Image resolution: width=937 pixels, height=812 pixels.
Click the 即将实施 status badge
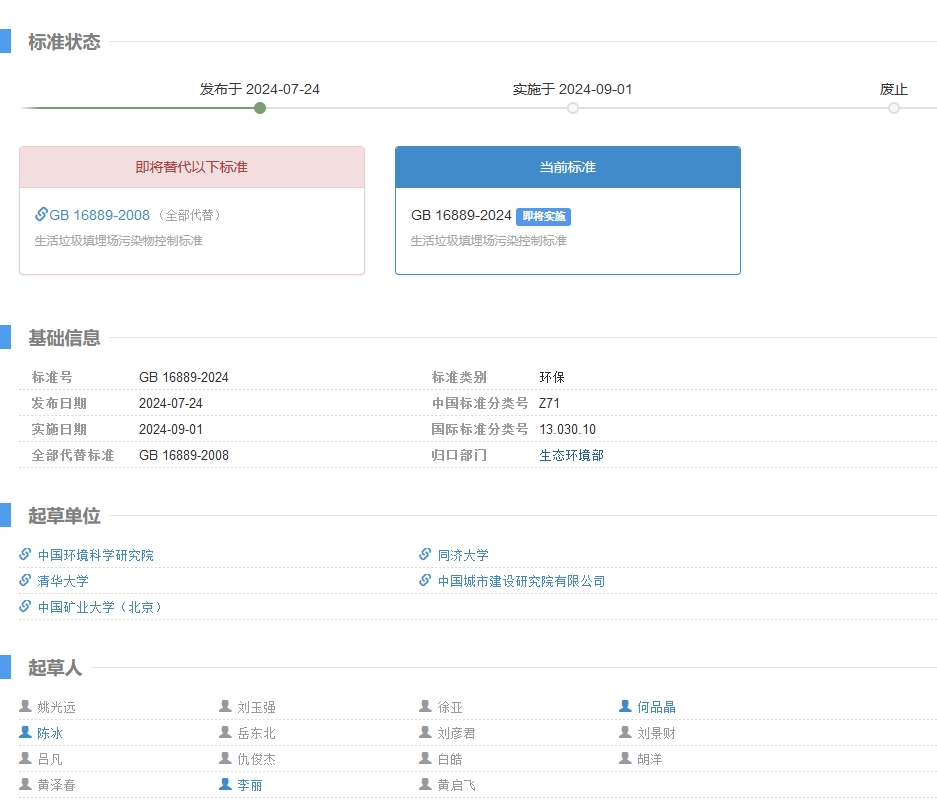(544, 216)
